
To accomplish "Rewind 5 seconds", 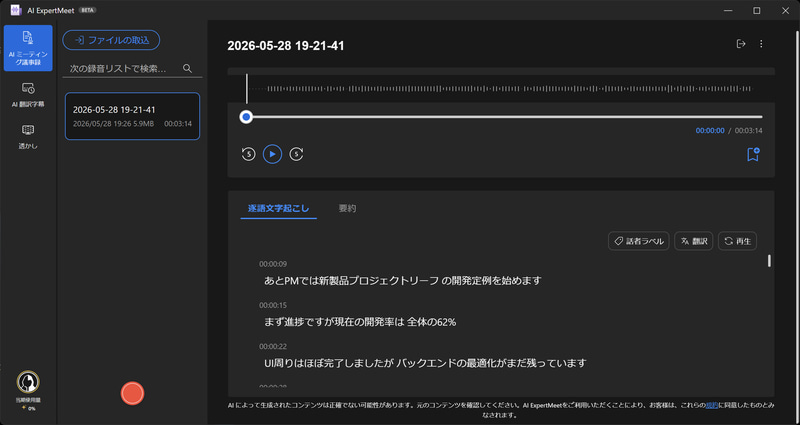I will coord(248,154).
